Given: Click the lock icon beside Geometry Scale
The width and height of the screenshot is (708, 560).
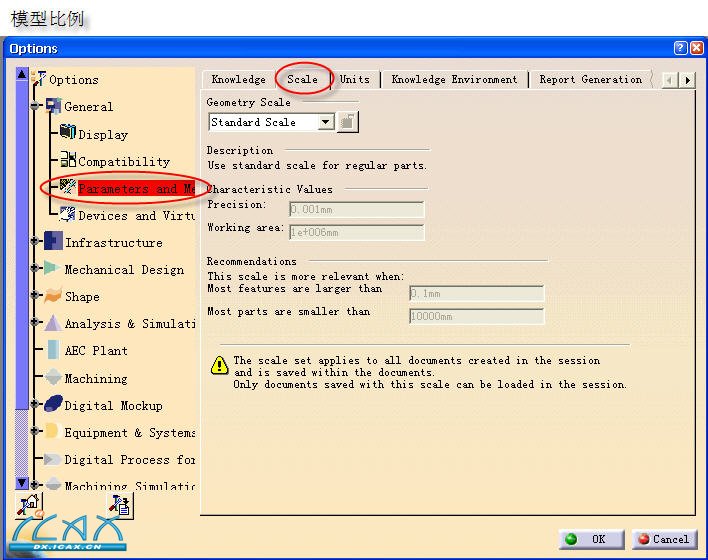Looking at the screenshot, I should point(348,122).
